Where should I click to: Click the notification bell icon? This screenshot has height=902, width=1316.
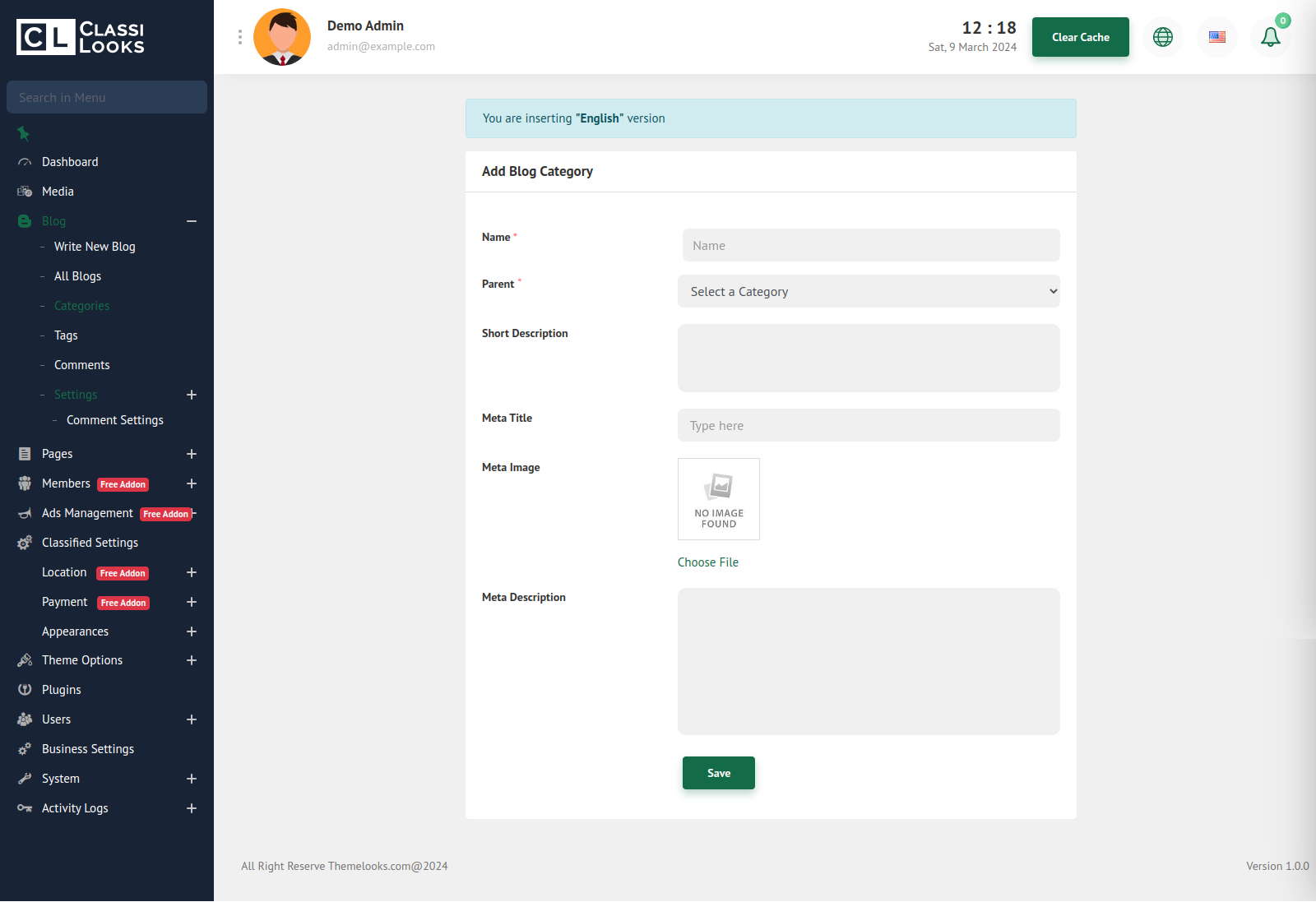pos(1270,37)
